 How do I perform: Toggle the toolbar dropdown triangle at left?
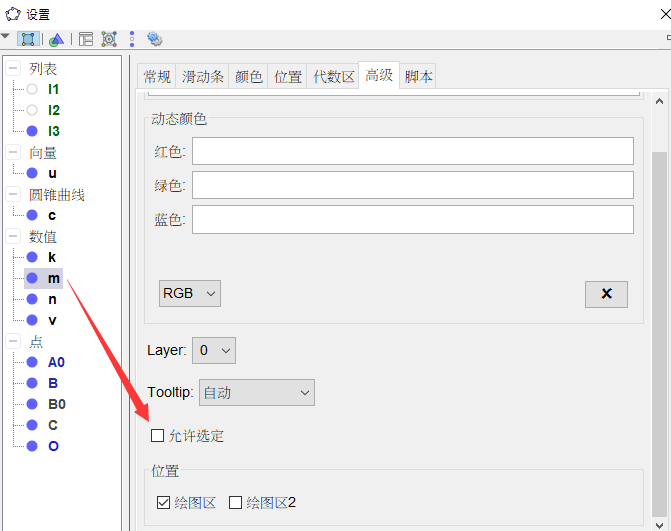pyautogui.click(x=6, y=36)
